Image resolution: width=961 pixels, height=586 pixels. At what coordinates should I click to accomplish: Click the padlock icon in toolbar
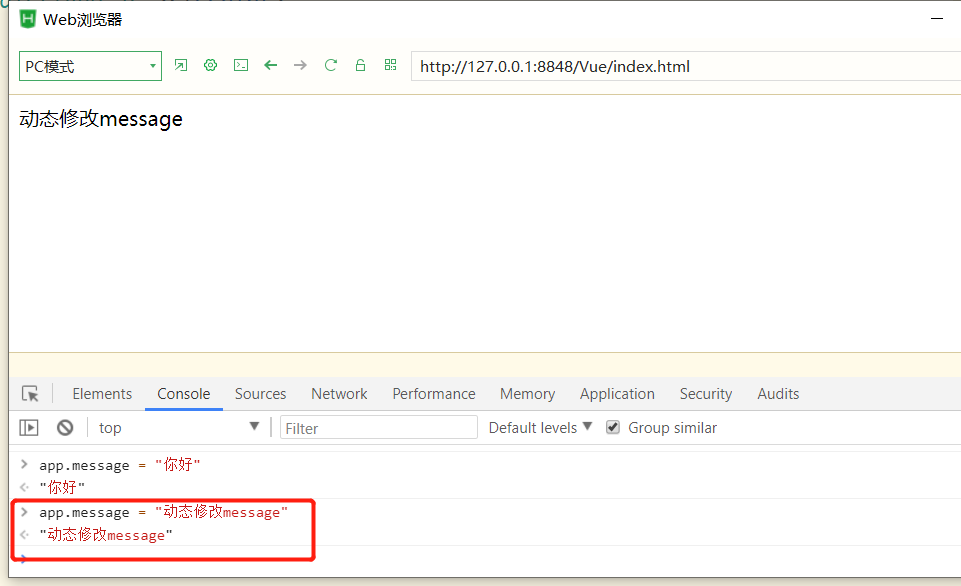[360, 66]
